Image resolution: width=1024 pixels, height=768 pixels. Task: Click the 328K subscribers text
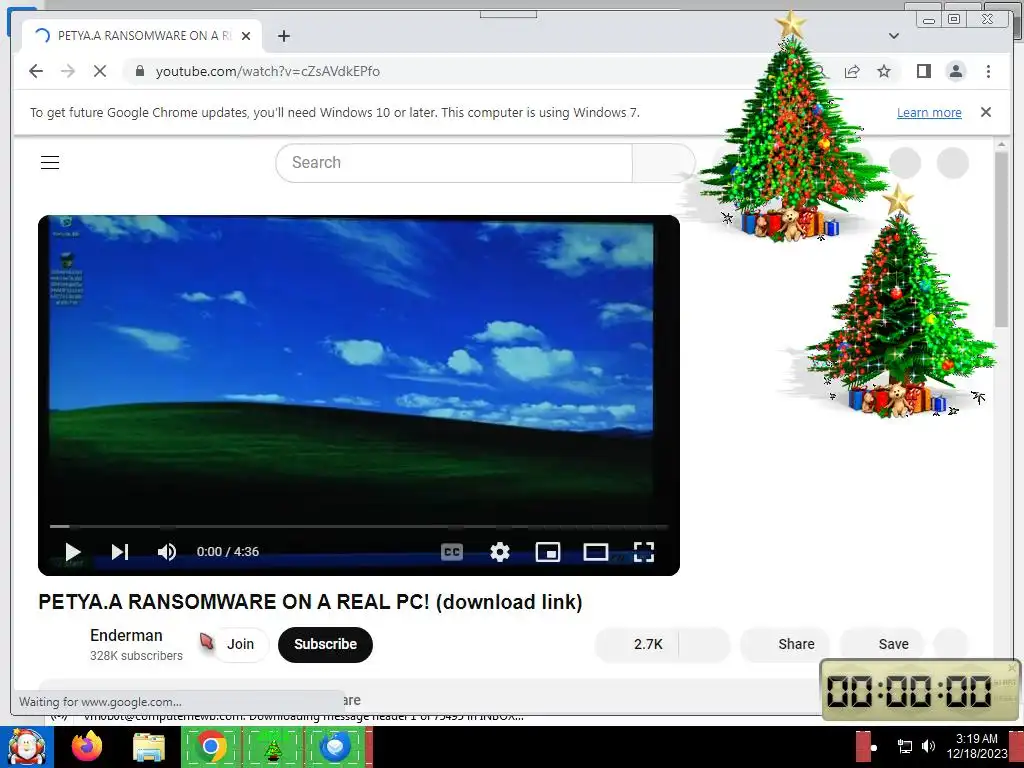[136, 656]
